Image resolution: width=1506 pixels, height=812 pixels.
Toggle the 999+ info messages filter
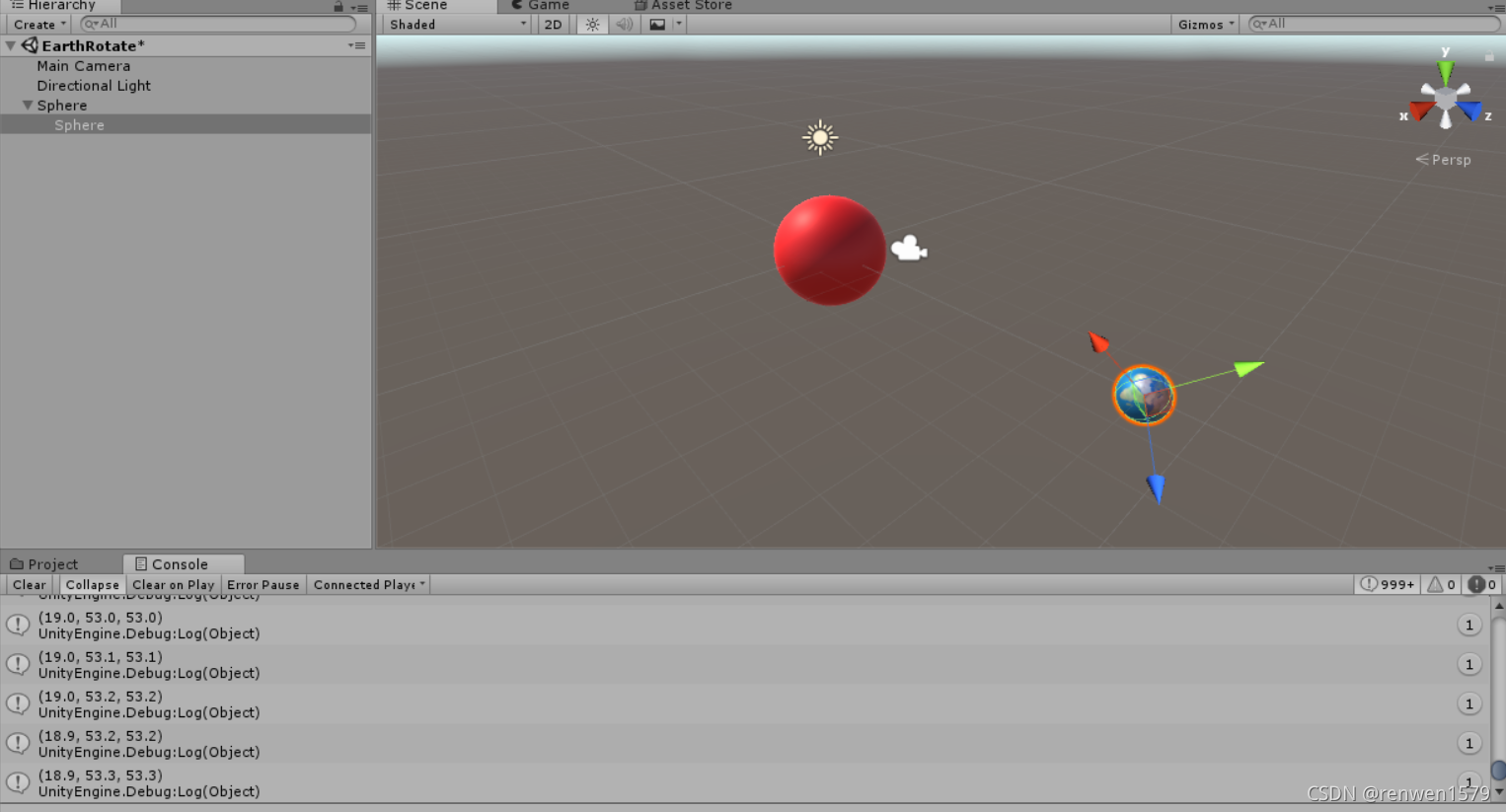click(x=1387, y=585)
